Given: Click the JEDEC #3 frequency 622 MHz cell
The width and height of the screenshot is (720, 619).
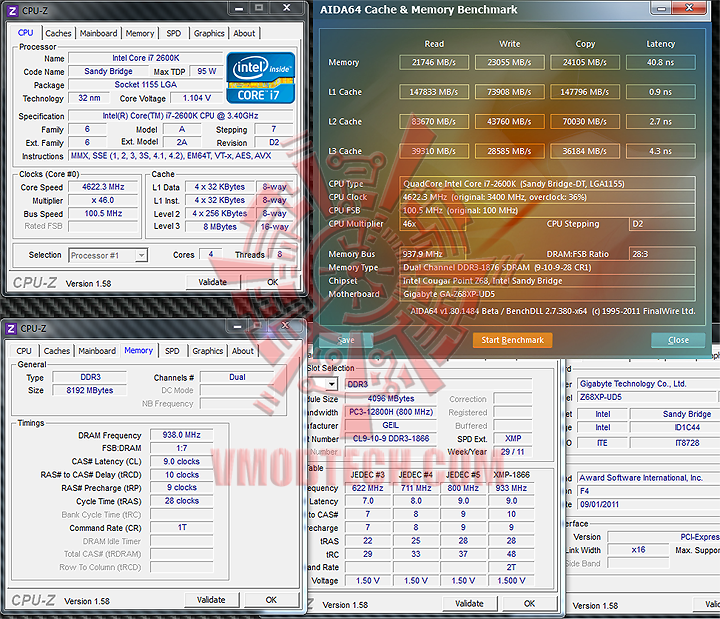Looking at the screenshot, I should click(368, 488).
